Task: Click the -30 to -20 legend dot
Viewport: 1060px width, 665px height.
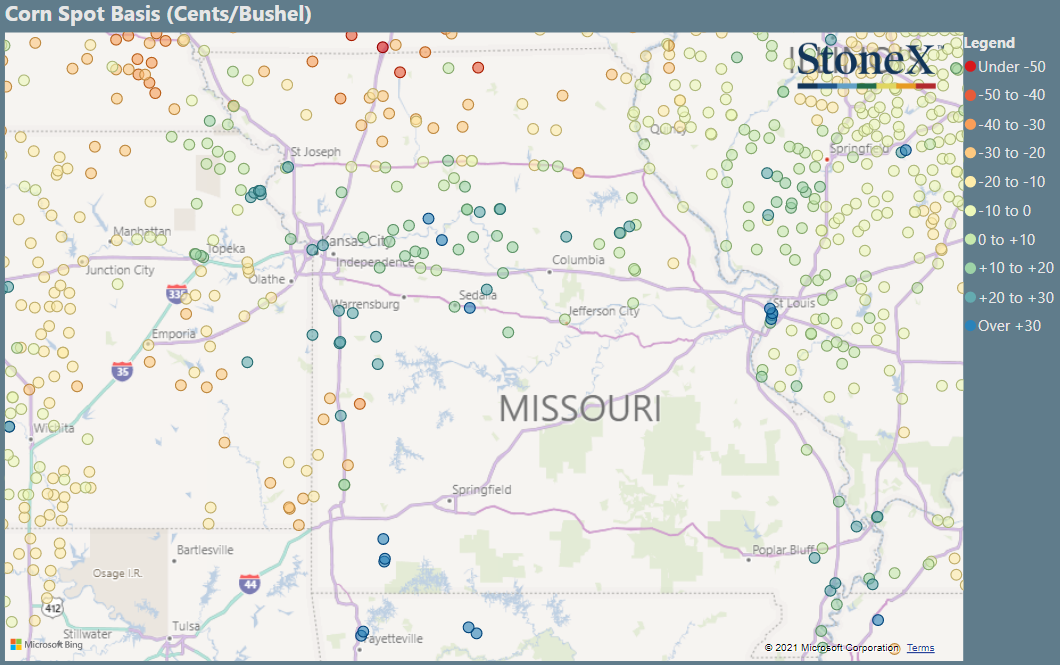Action: coord(970,153)
